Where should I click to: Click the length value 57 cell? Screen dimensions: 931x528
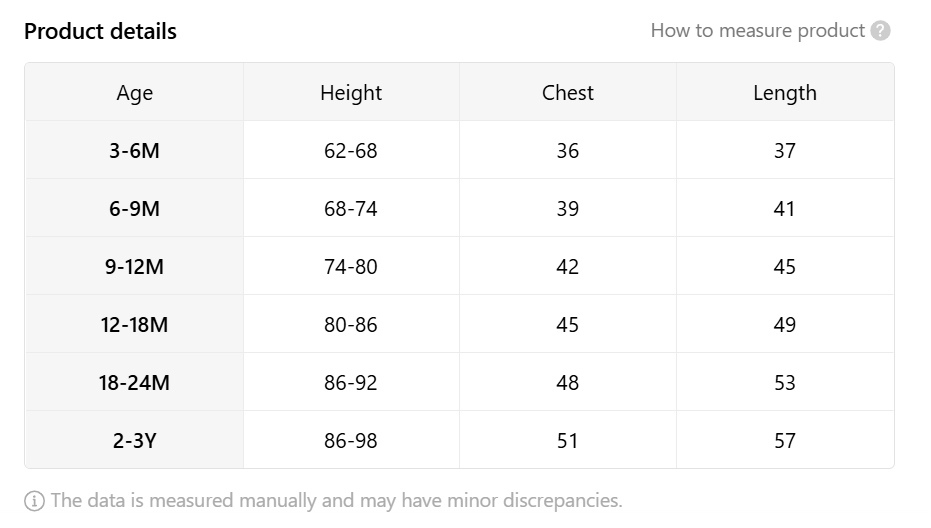coord(785,441)
